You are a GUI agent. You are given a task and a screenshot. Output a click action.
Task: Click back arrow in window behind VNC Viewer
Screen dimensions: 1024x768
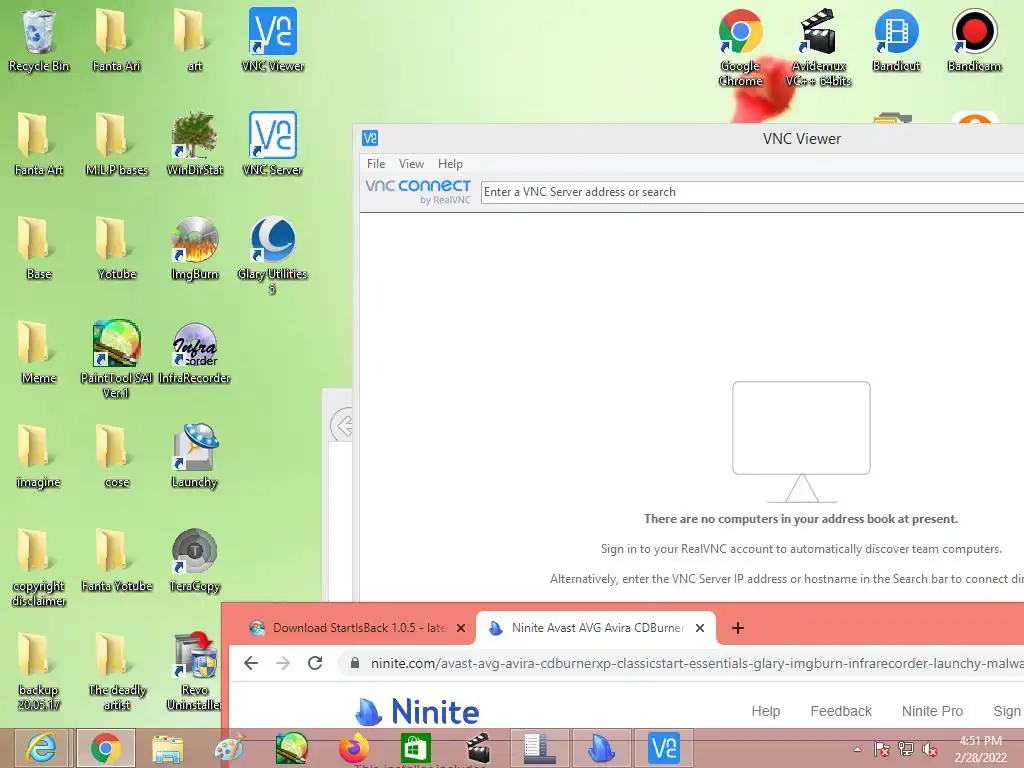click(x=342, y=425)
